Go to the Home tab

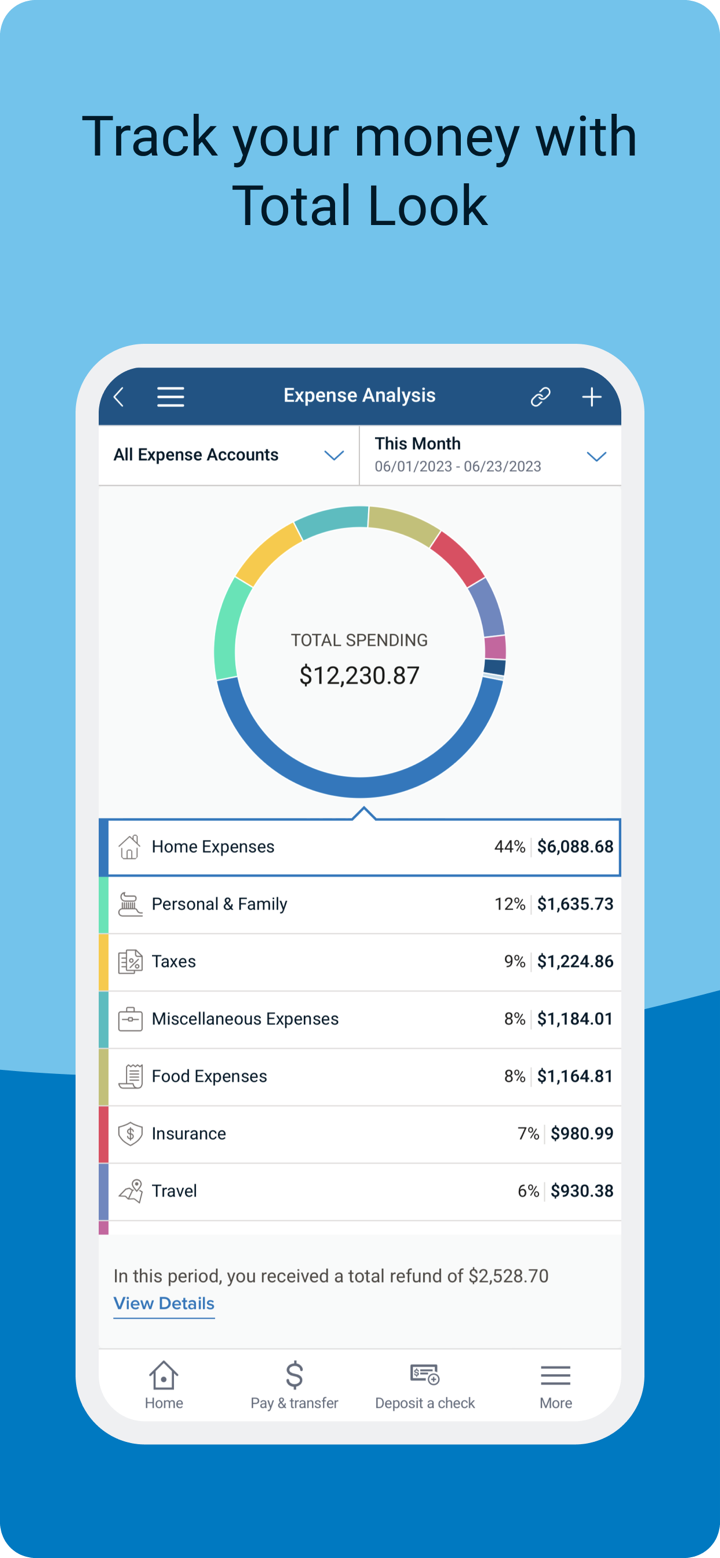click(164, 1385)
